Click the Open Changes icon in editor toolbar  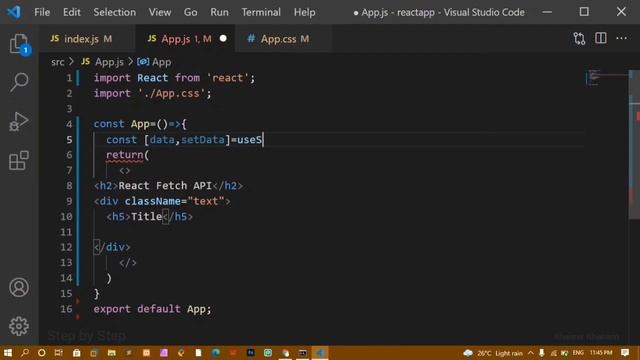(579, 38)
